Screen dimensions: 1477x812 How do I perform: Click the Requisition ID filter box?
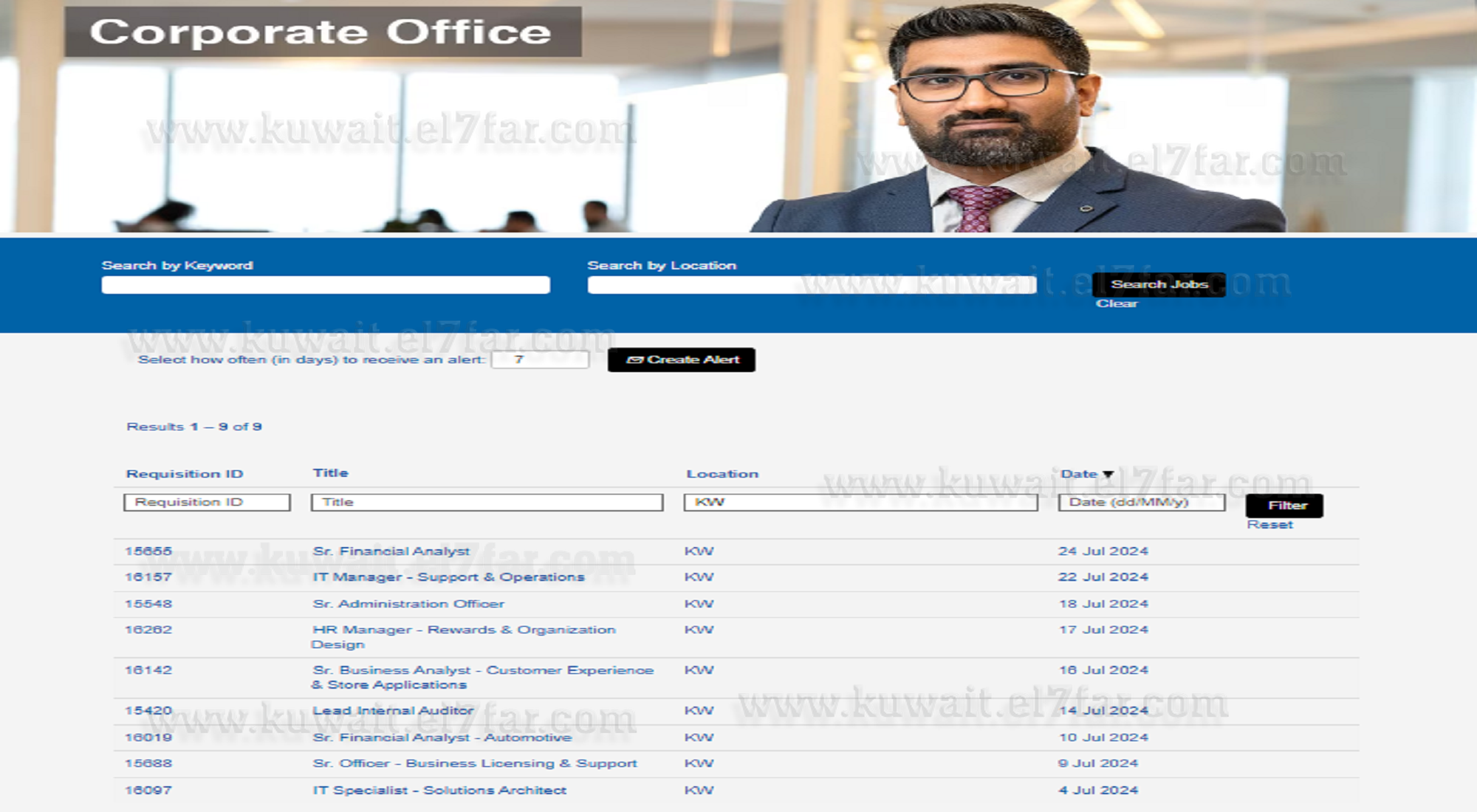click(x=207, y=502)
